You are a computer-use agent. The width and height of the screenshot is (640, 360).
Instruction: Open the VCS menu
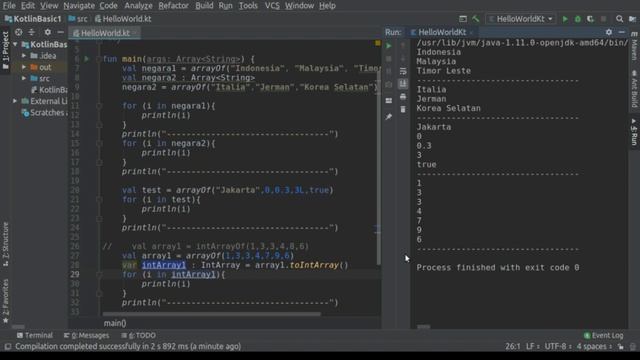272,6
